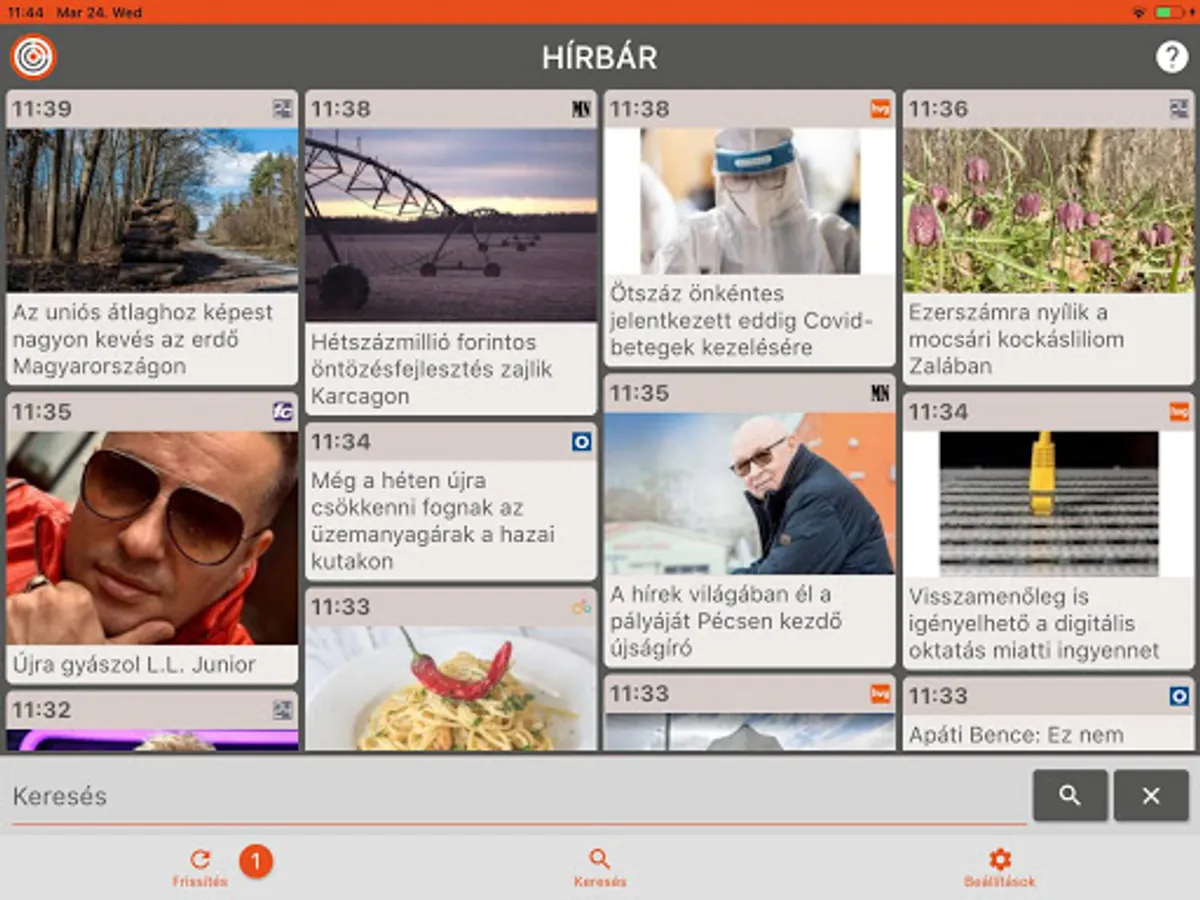Open yellow ethernet cable photo
The width and height of the screenshot is (1200, 900).
(1049, 504)
